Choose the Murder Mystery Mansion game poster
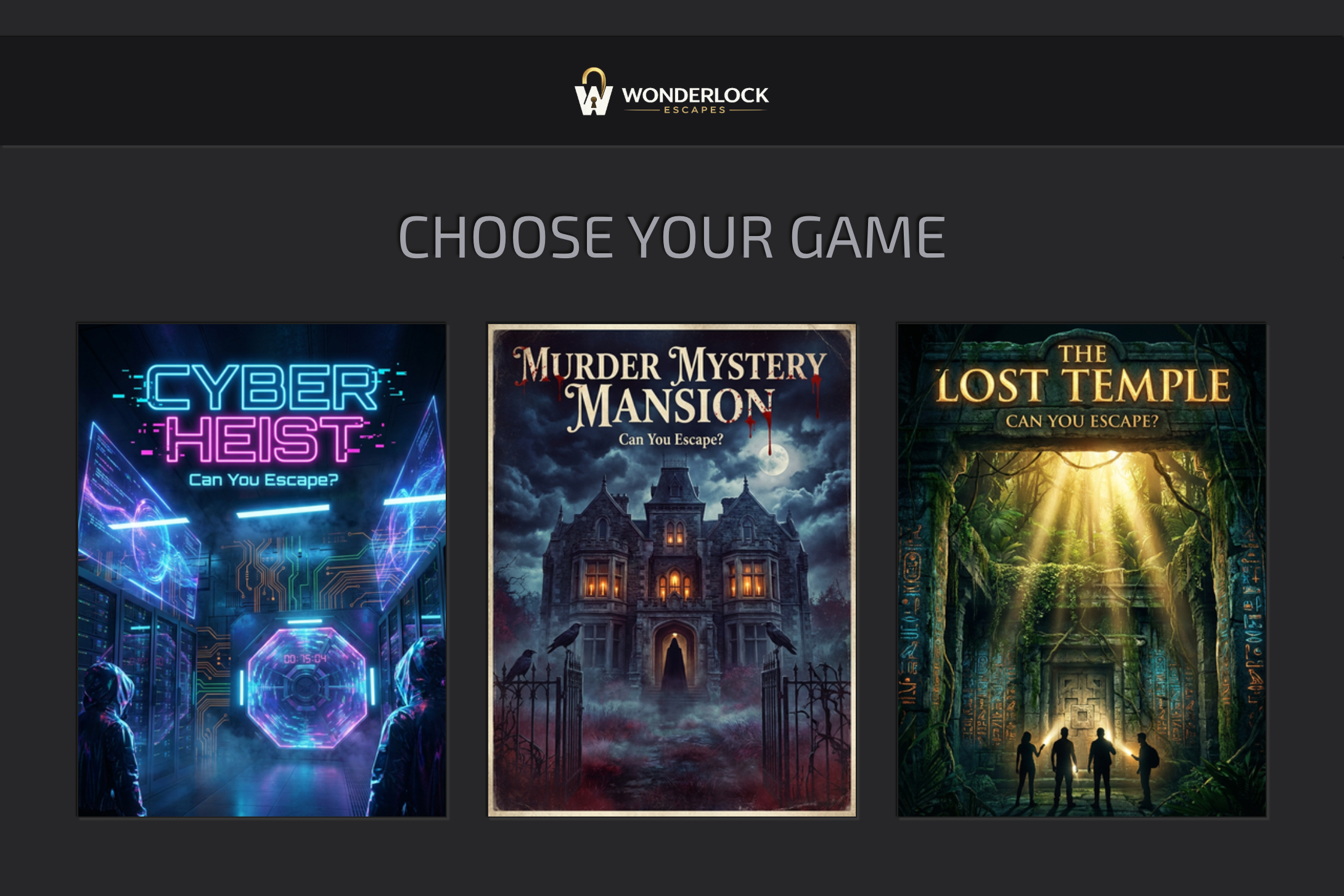Image resolution: width=1344 pixels, height=896 pixels. [x=672, y=570]
